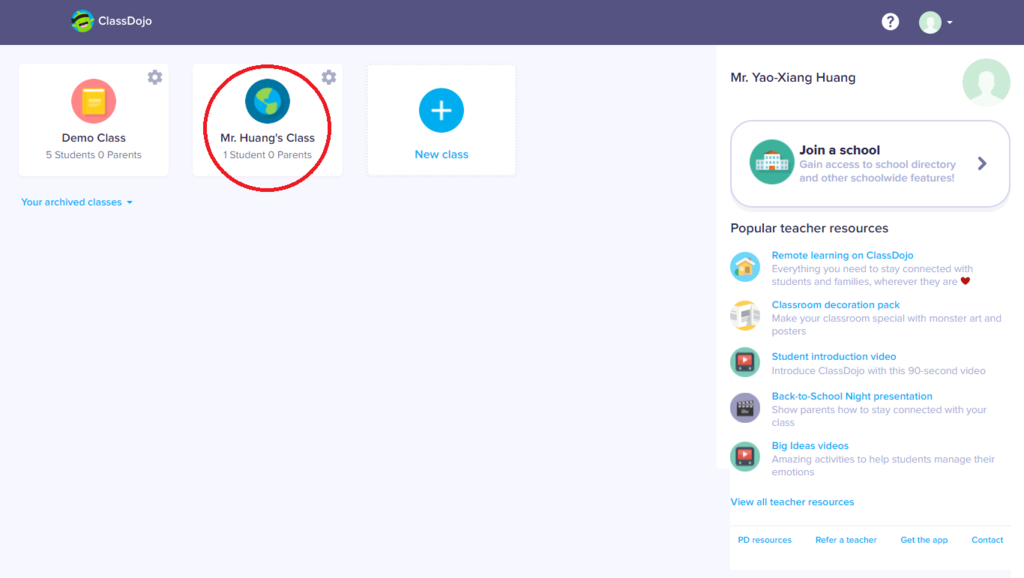Viewport: 1024px width, 578px height.
Task: Open the Get the app footer link
Action: tap(924, 540)
